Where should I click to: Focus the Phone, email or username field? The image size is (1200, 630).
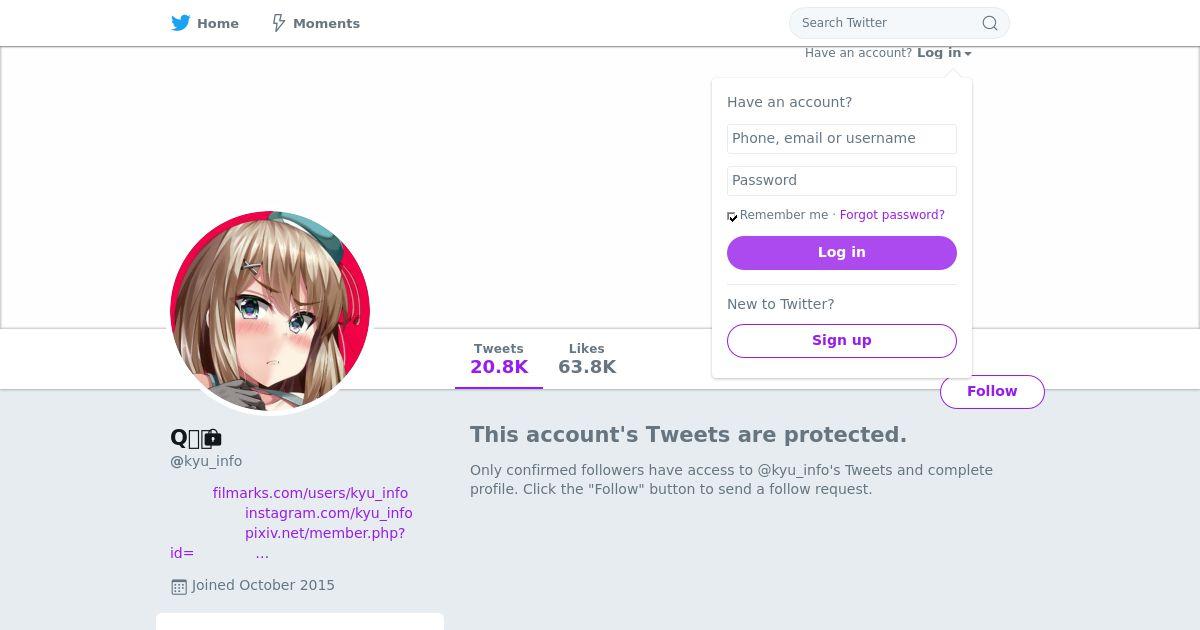842,139
